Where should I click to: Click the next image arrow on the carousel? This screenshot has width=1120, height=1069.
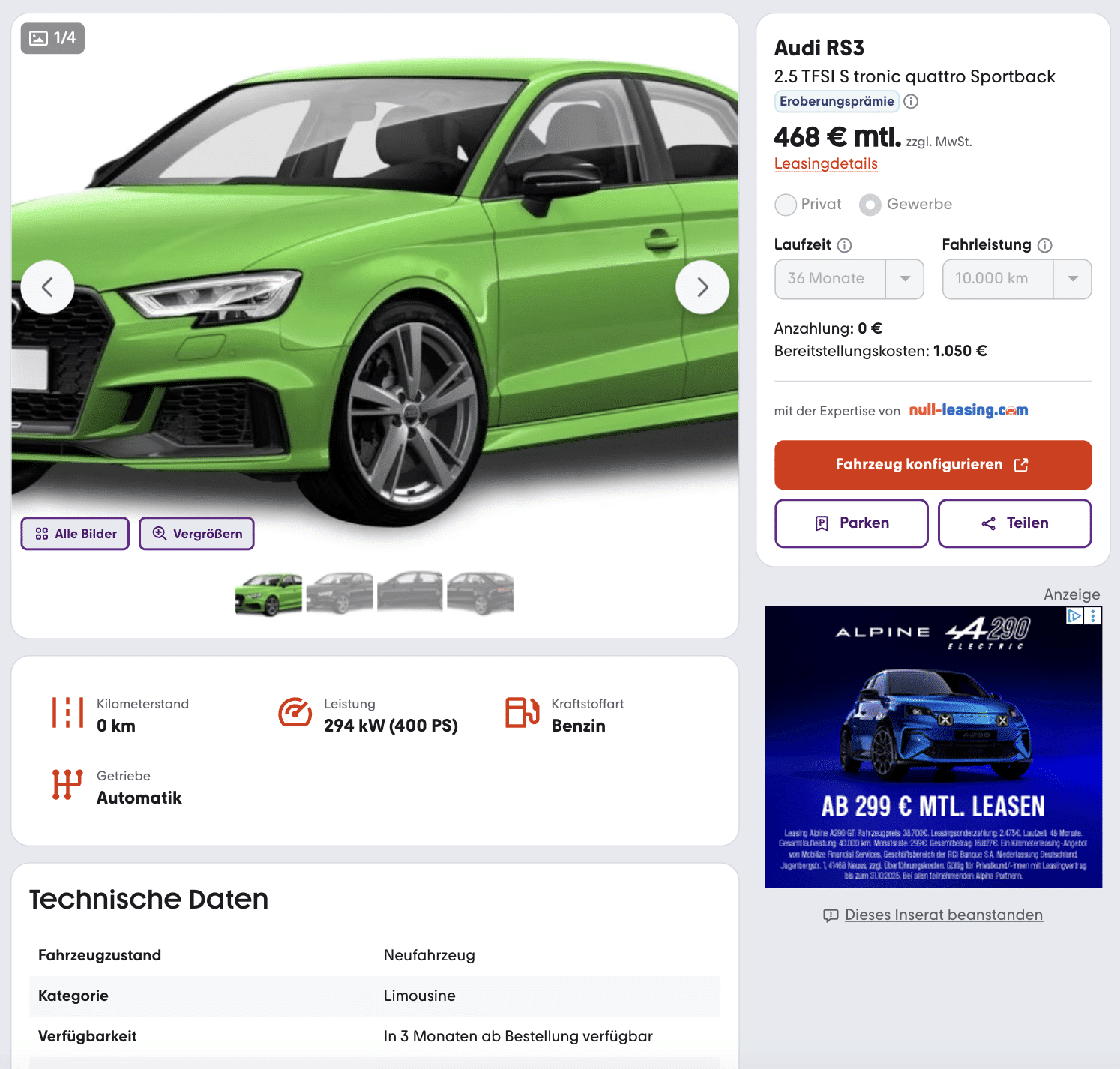(702, 287)
